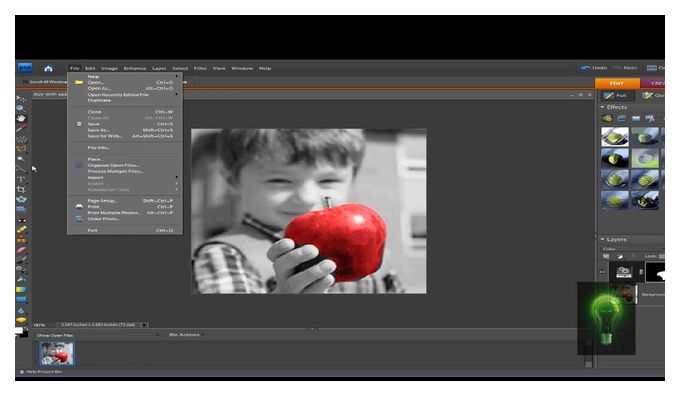Viewport: 680px width, 396px height.
Task: Show Filters category in Effects panel
Action: 607,118
